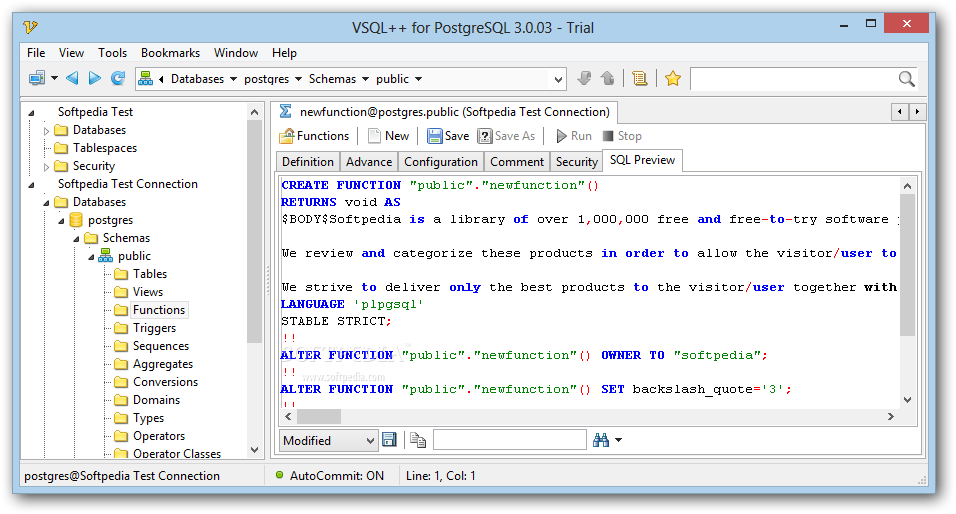The image size is (956, 514).
Task: Click the find text field beside the binoculars
Action: (x=509, y=440)
